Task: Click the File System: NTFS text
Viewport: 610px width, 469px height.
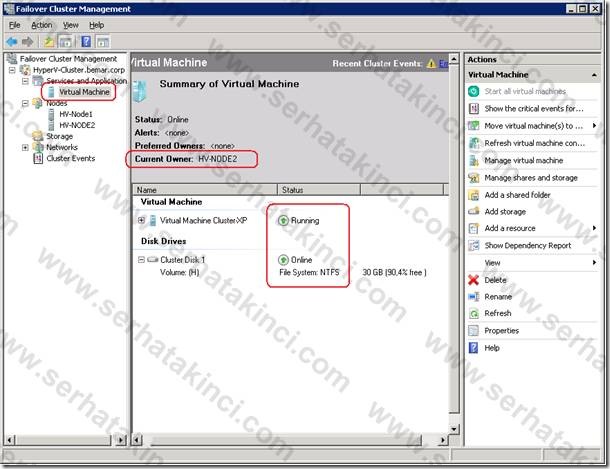Action: pyautogui.click(x=309, y=272)
